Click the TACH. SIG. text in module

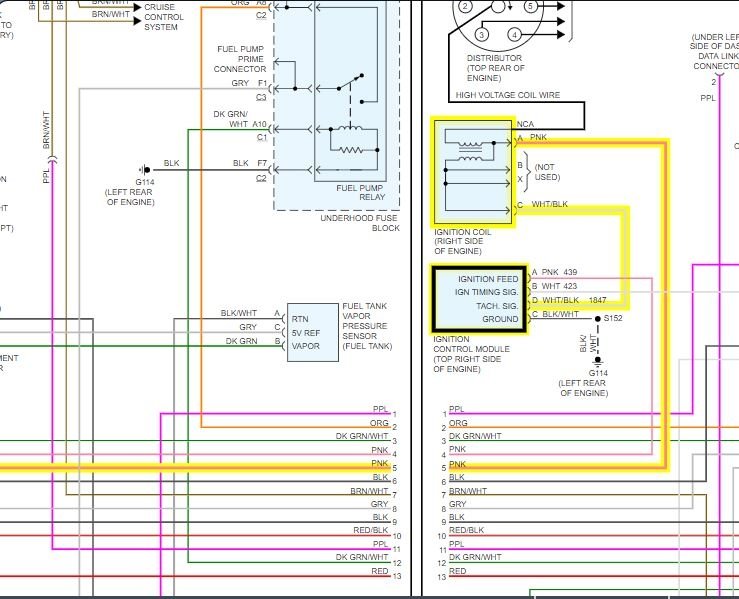coord(497,306)
